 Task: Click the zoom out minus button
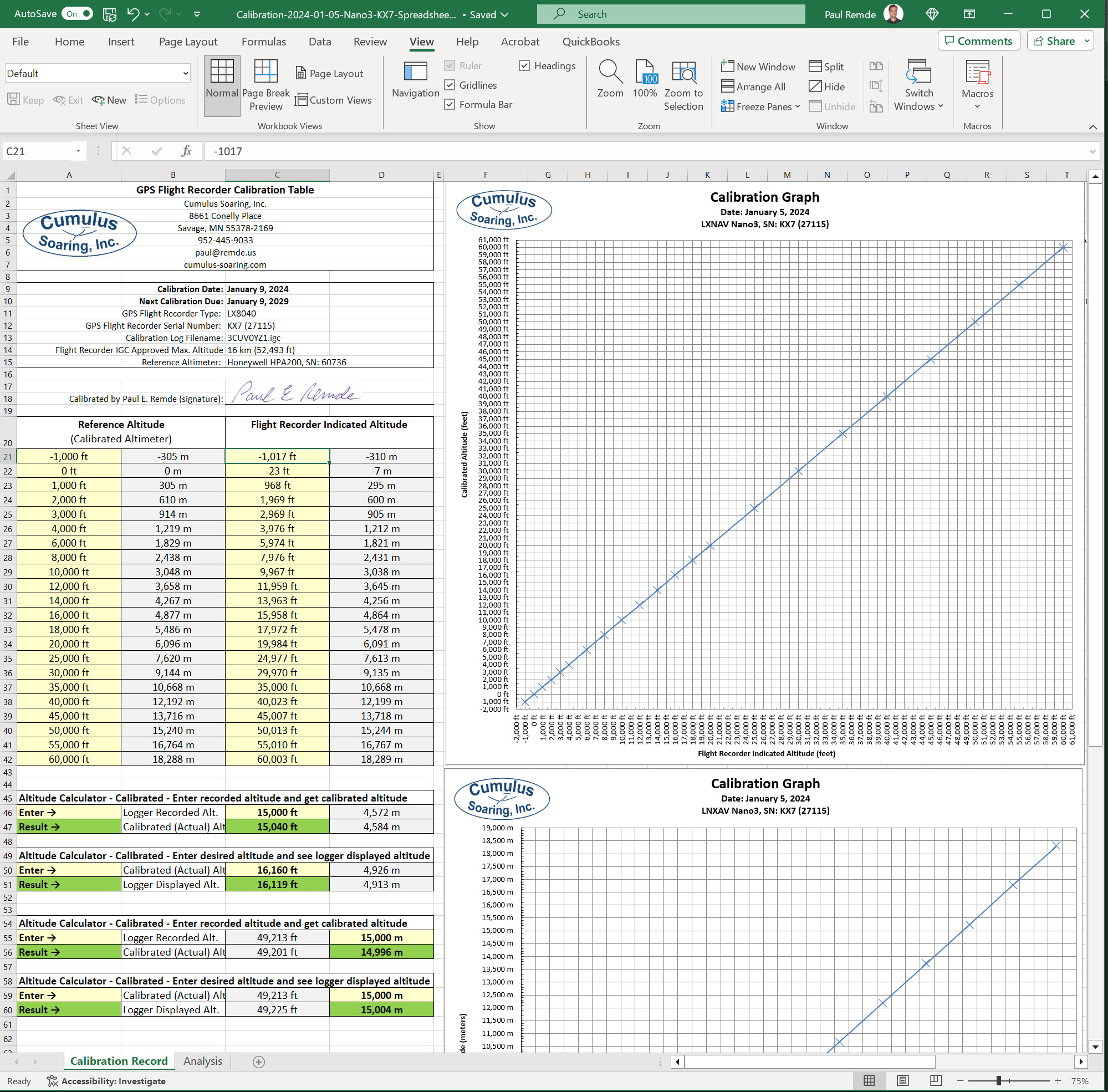(x=960, y=1080)
